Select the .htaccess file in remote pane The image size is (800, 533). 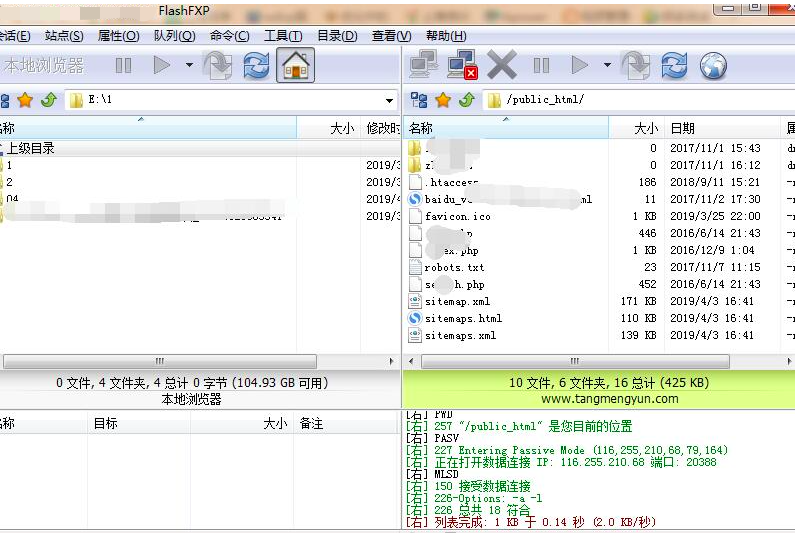point(451,182)
